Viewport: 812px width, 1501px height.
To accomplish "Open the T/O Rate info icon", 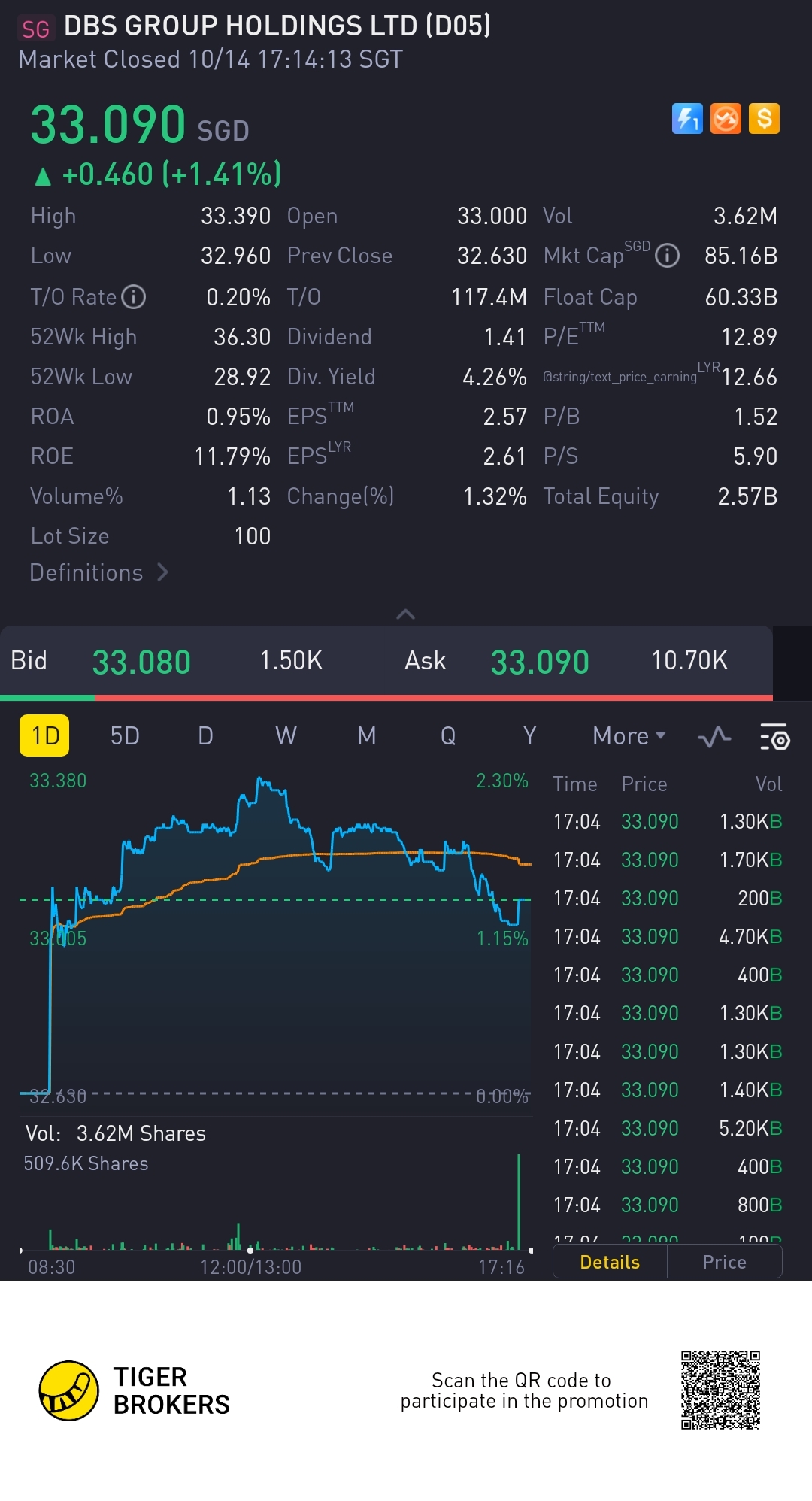I will tap(134, 297).
